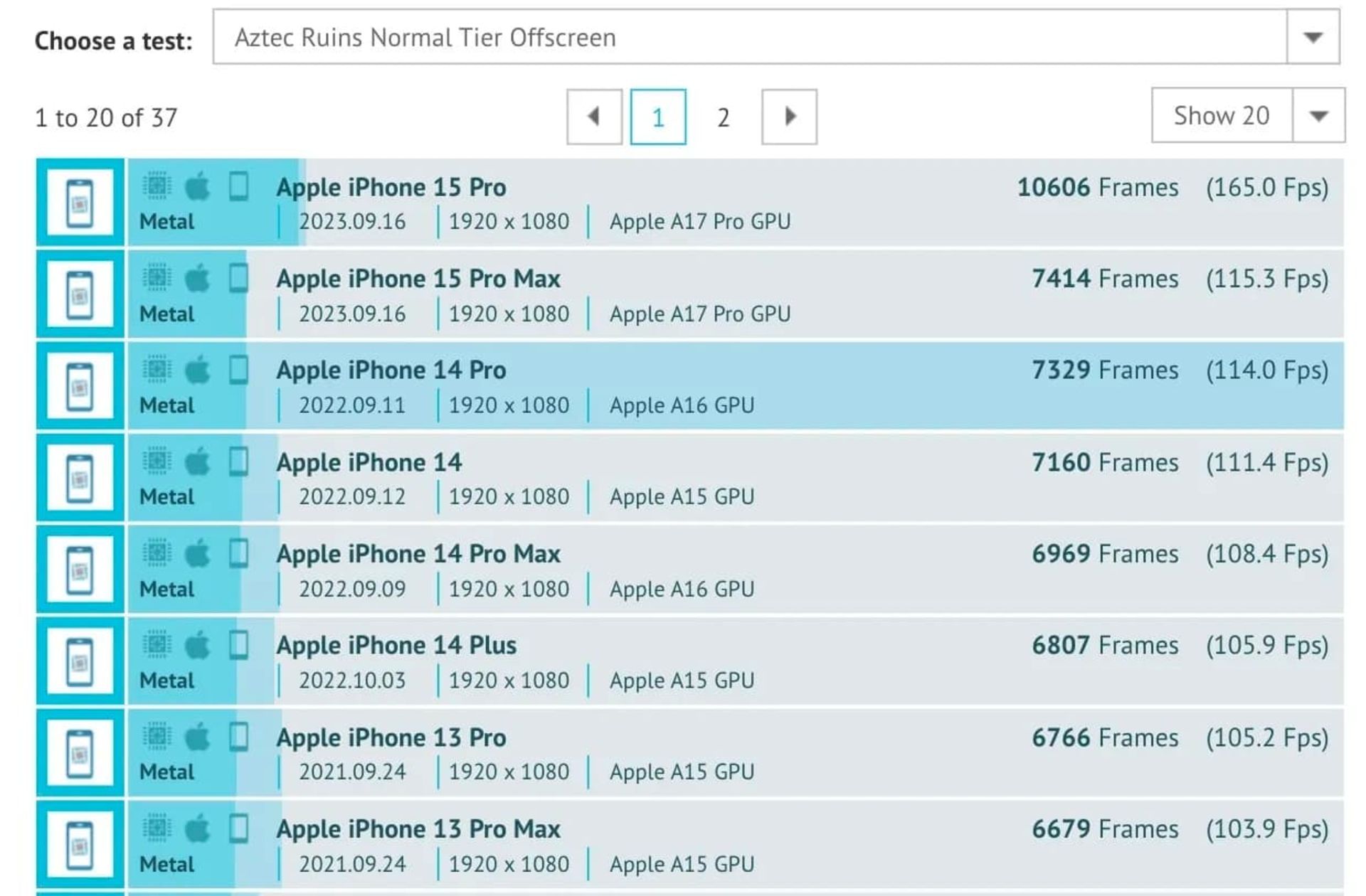Click the iPhone 14 Pro Max device thumbnail
Image resolution: width=1366 pixels, height=896 pixels.
click(80, 570)
